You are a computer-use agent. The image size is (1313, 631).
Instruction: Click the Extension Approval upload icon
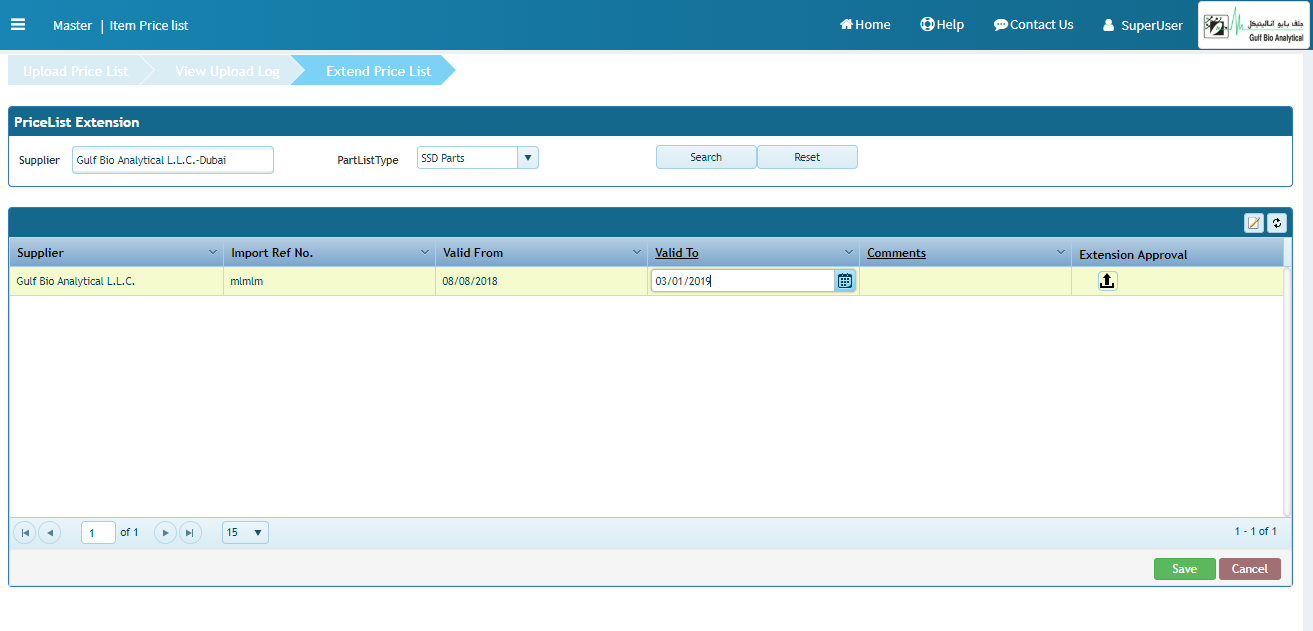pos(1107,281)
